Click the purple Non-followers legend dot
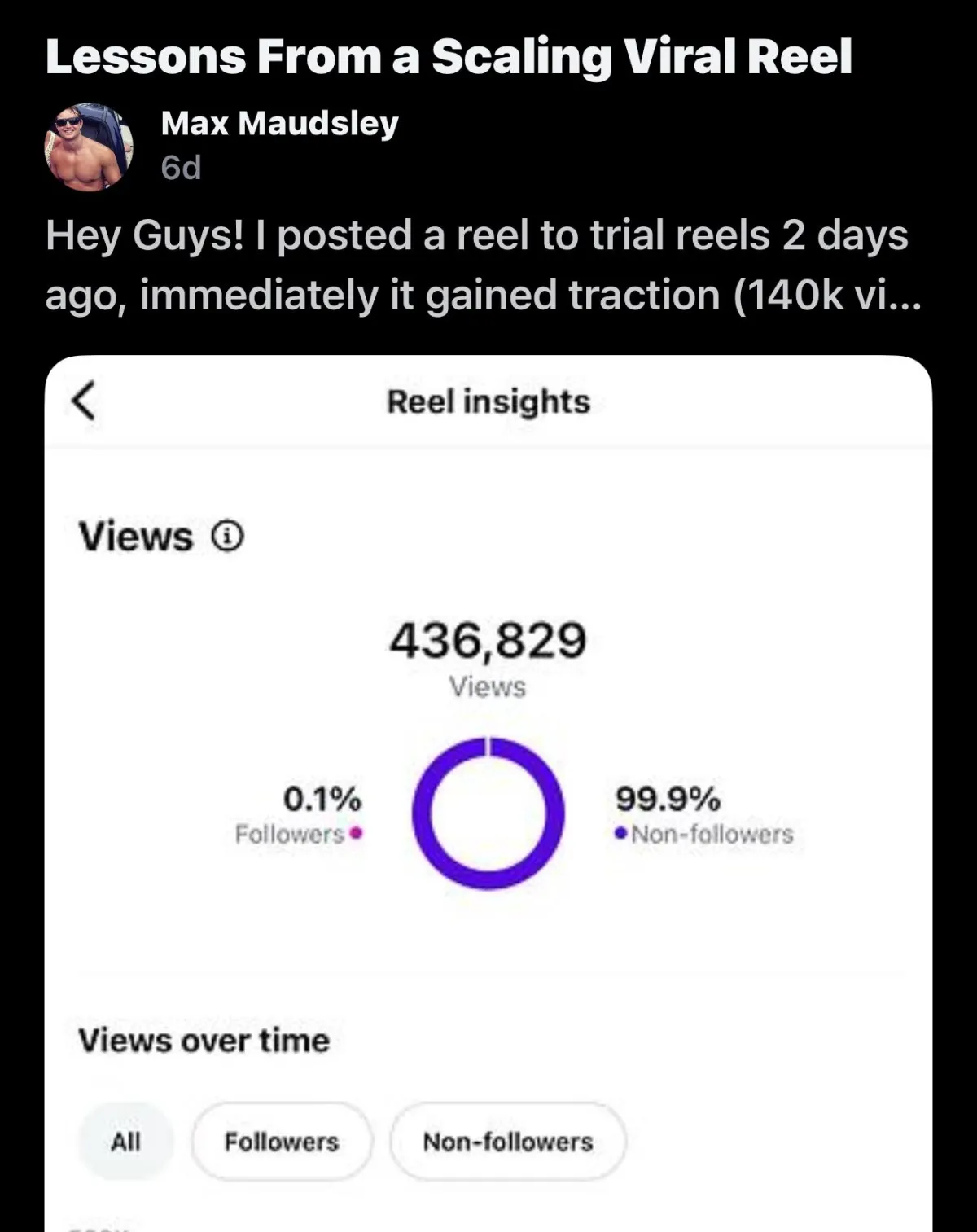 (622, 833)
